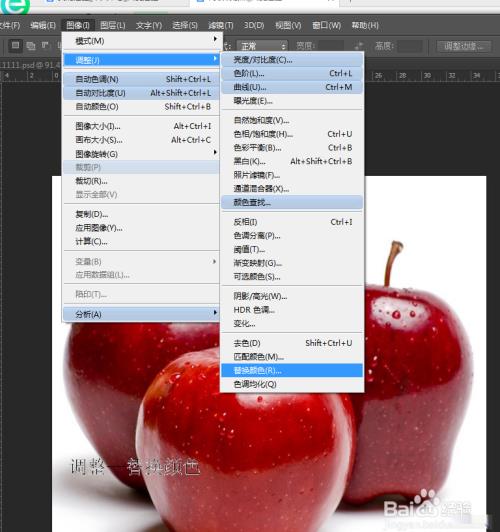Open 画布大小(S)... dialog
This screenshot has width=500, height=532.
coord(142,140)
